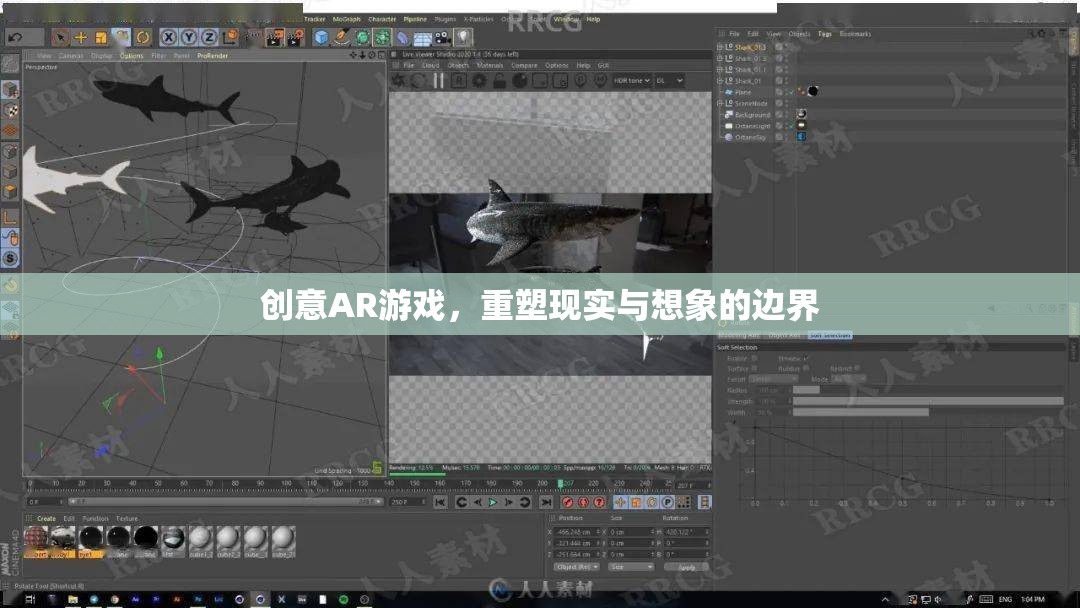Image resolution: width=1080 pixels, height=608 pixels.
Task: Go to start of timeline
Action: click(440, 503)
